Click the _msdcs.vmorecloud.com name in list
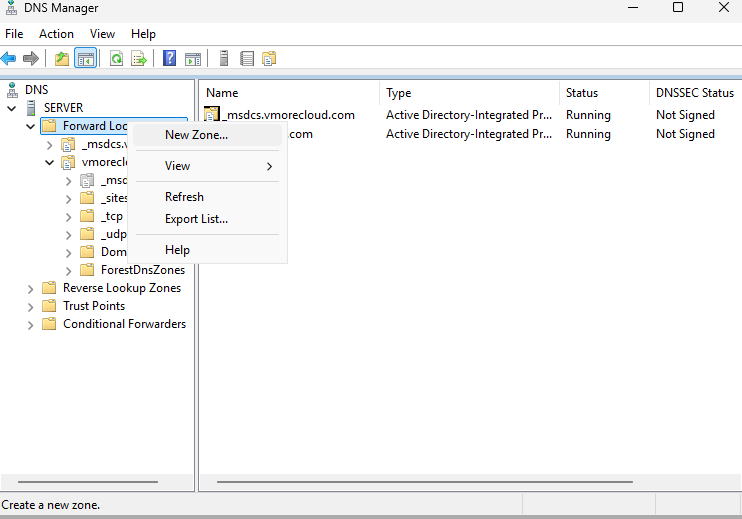Viewport: 742px width, 519px height. click(289, 115)
